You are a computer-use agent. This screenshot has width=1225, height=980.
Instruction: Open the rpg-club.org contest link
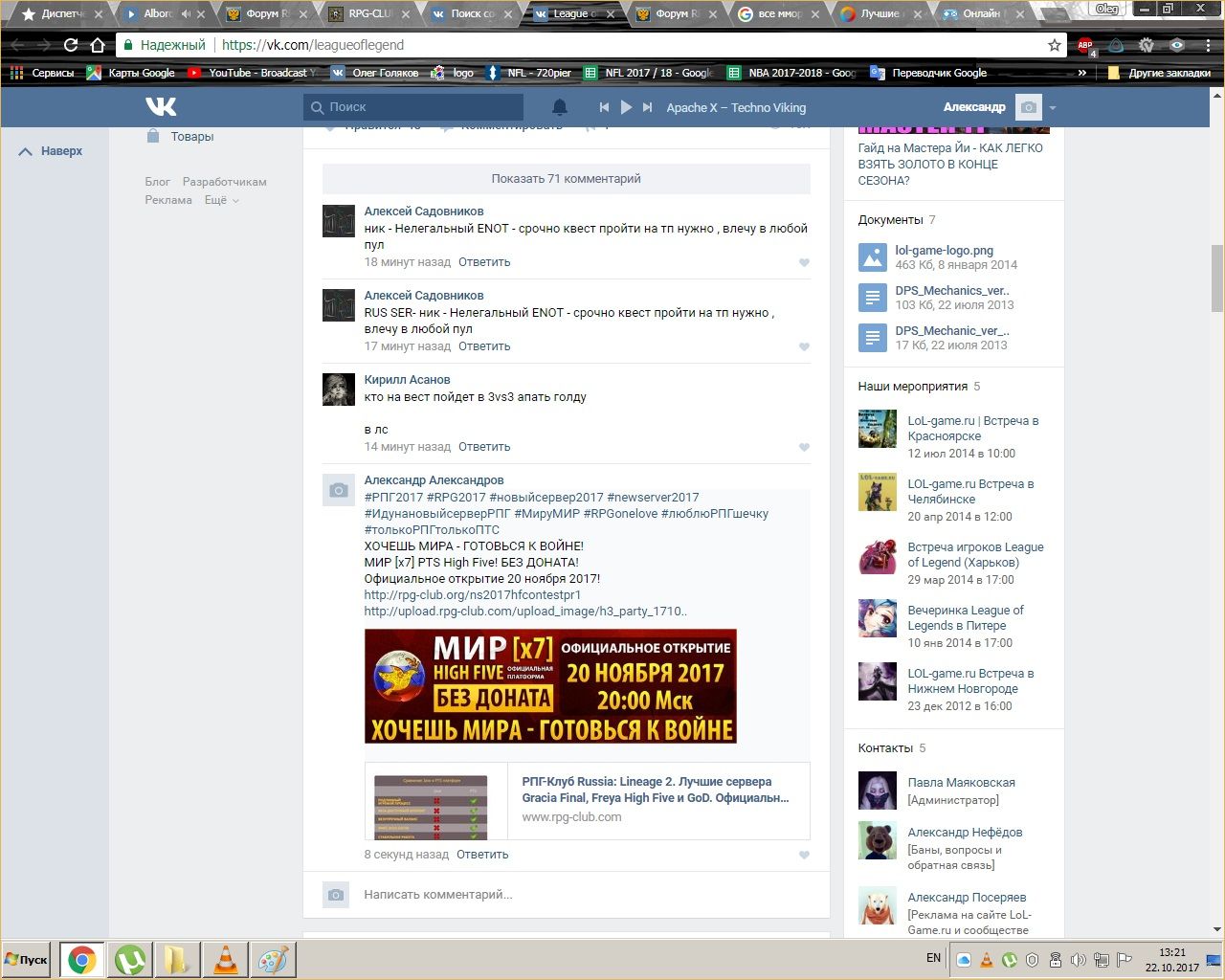[x=472, y=594]
